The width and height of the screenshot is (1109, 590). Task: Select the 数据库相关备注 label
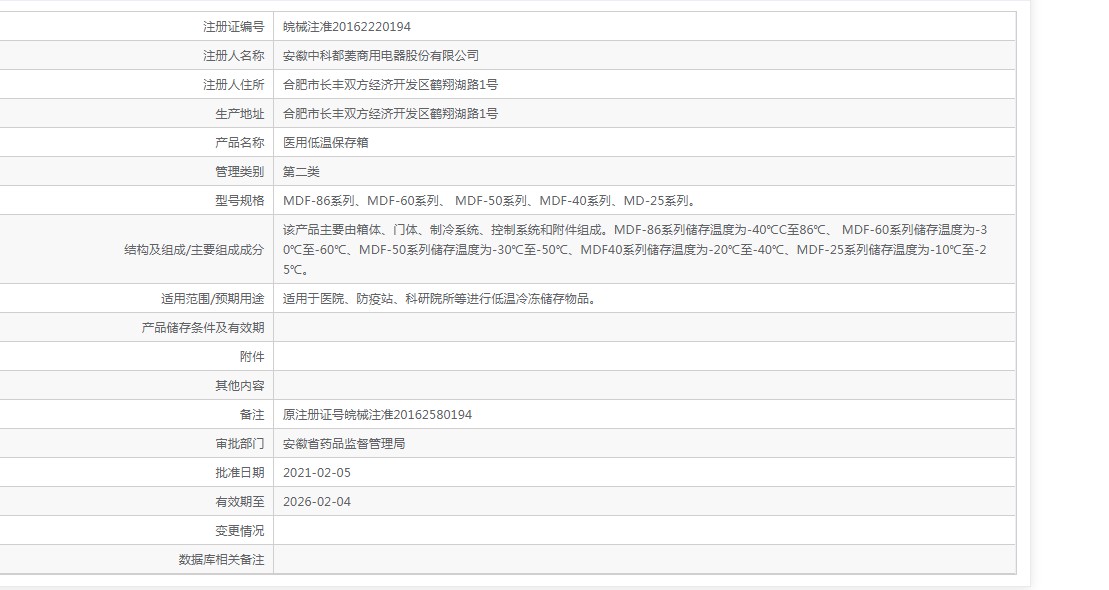click(x=221, y=560)
